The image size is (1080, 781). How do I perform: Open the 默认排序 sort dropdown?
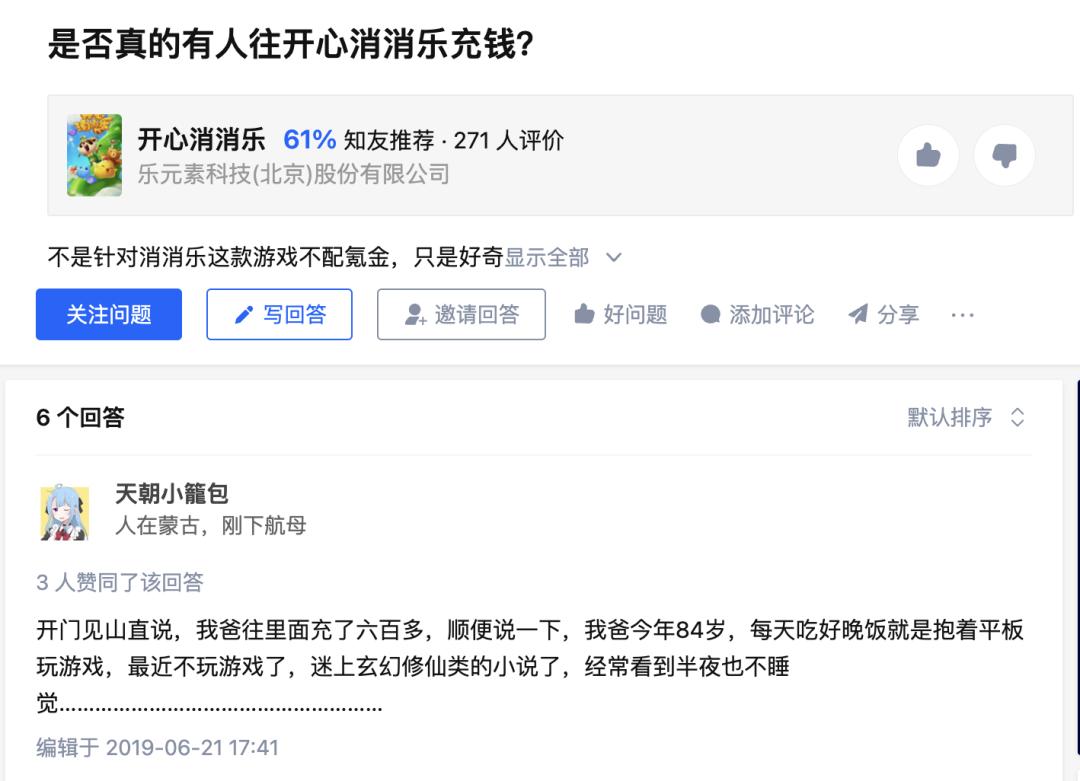[x=966, y=418]
